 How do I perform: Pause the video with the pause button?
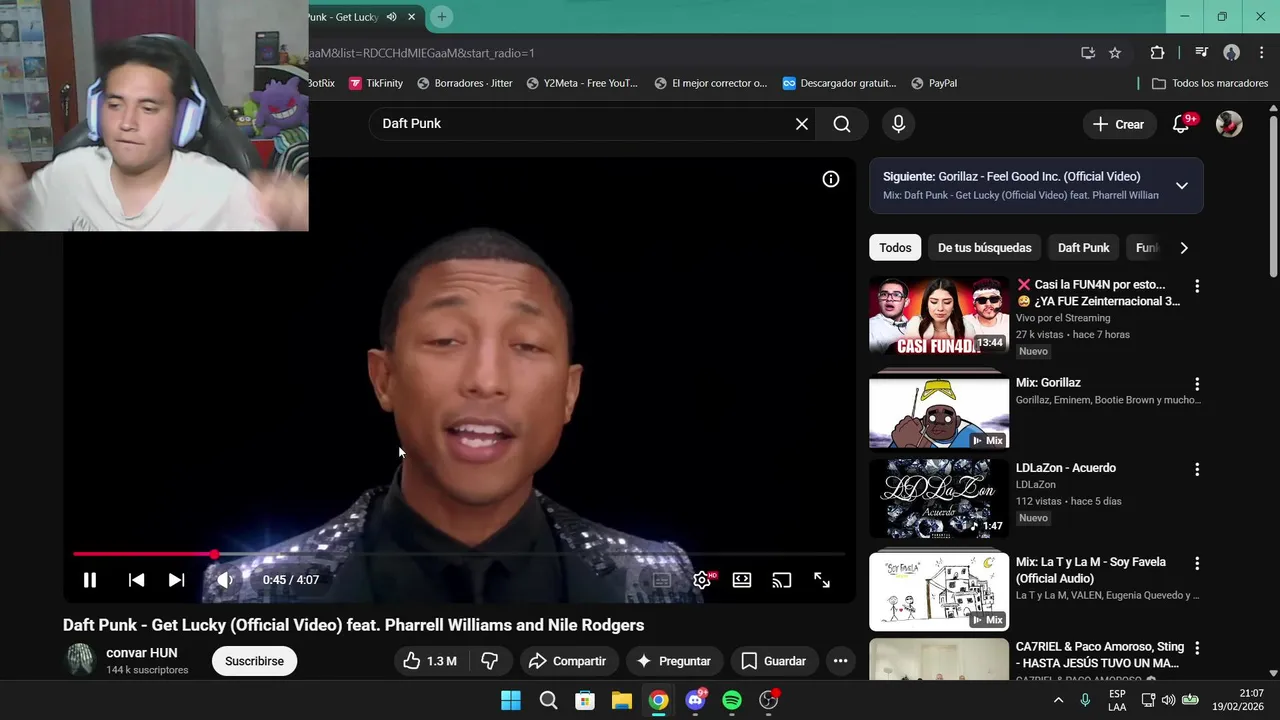click(x=90, y=580)
